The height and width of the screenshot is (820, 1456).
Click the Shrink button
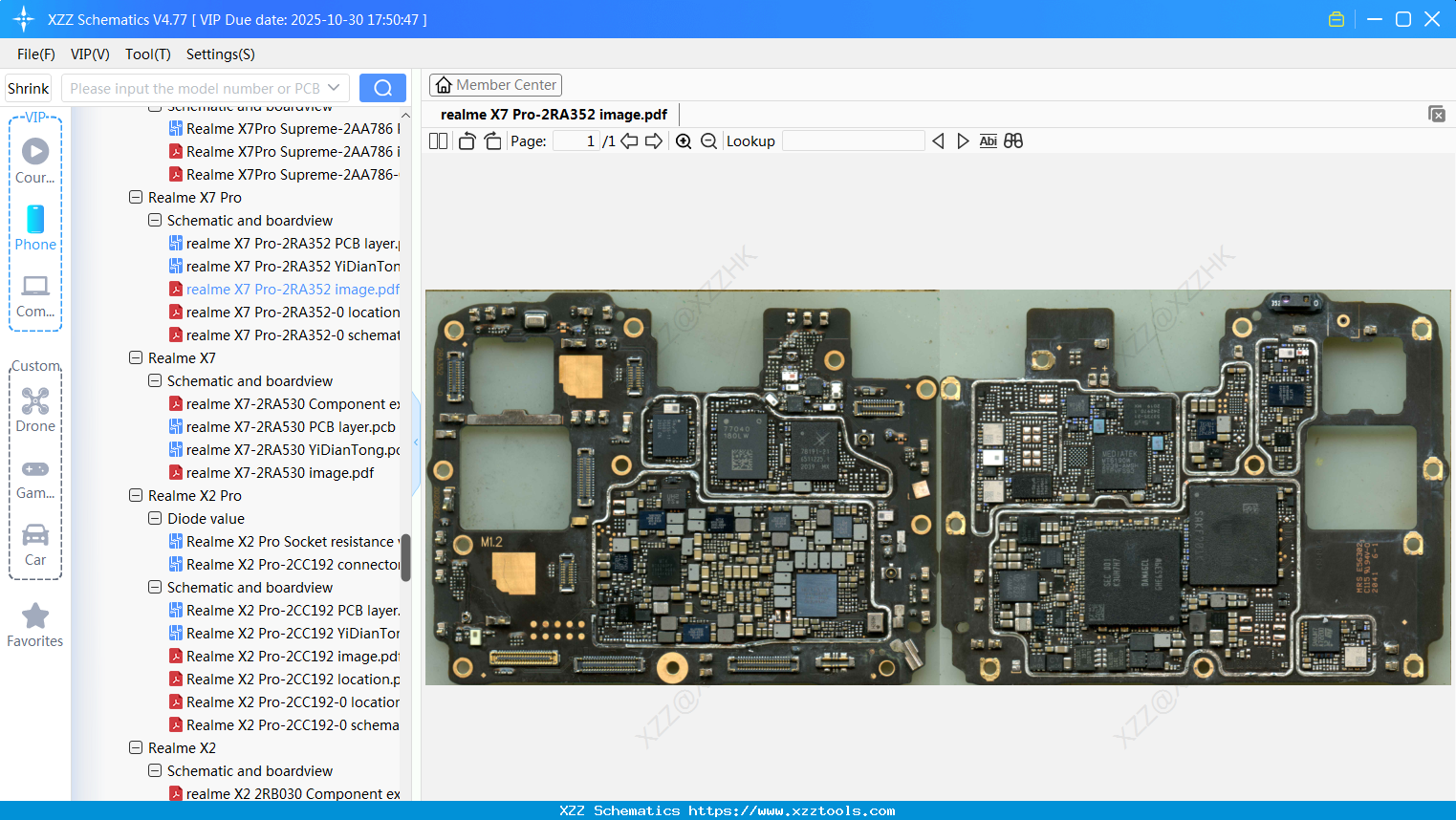[29, 88]
